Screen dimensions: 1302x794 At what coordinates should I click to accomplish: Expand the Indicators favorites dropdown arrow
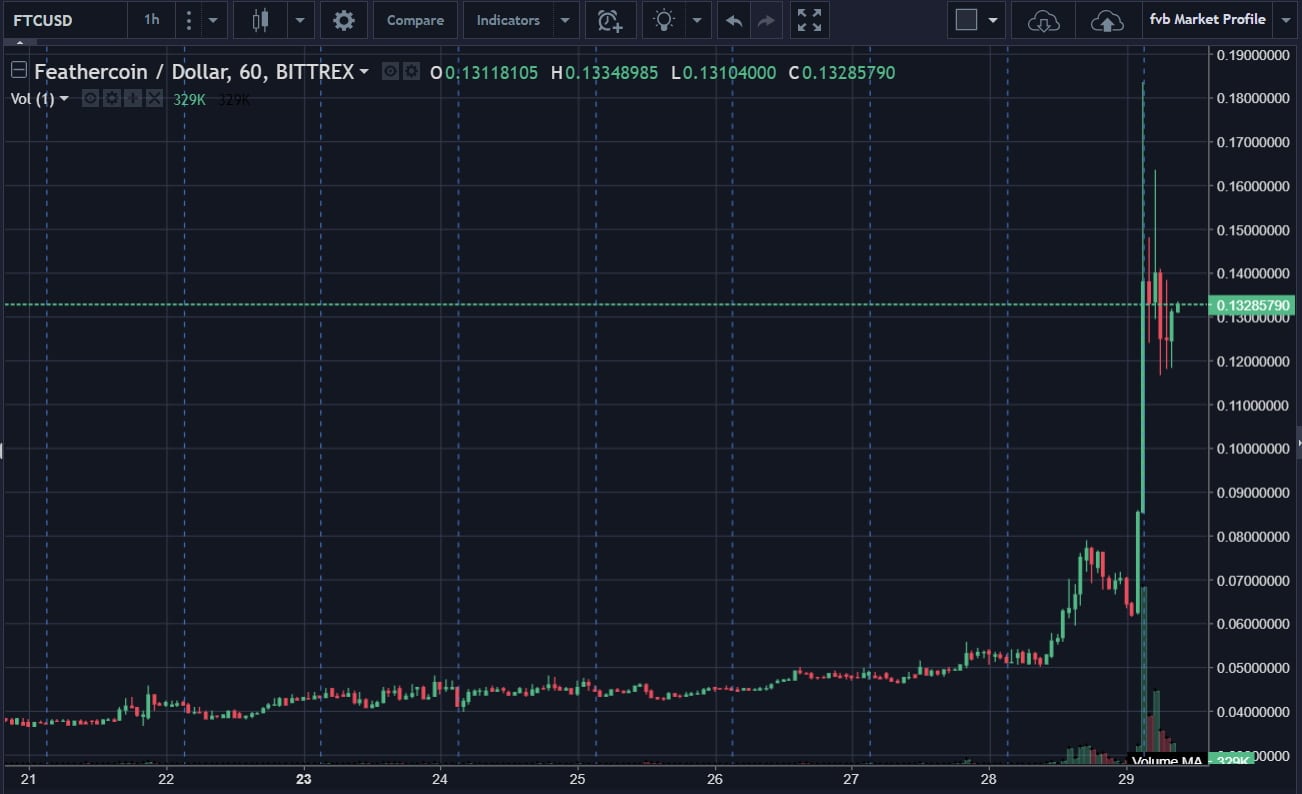coord(565,20)
